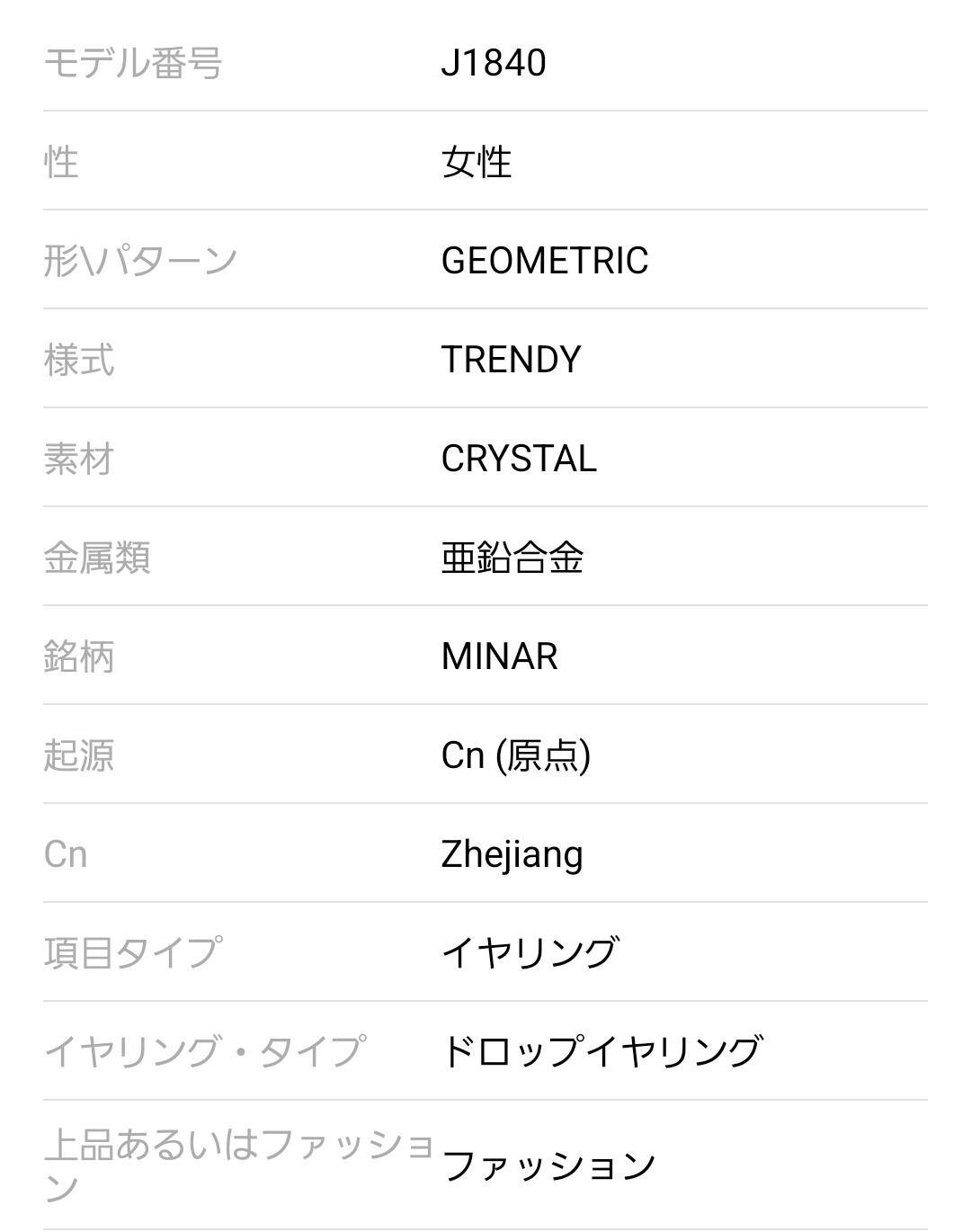Select the Zhejiang value
The image size is (971, 1232).
512,854
